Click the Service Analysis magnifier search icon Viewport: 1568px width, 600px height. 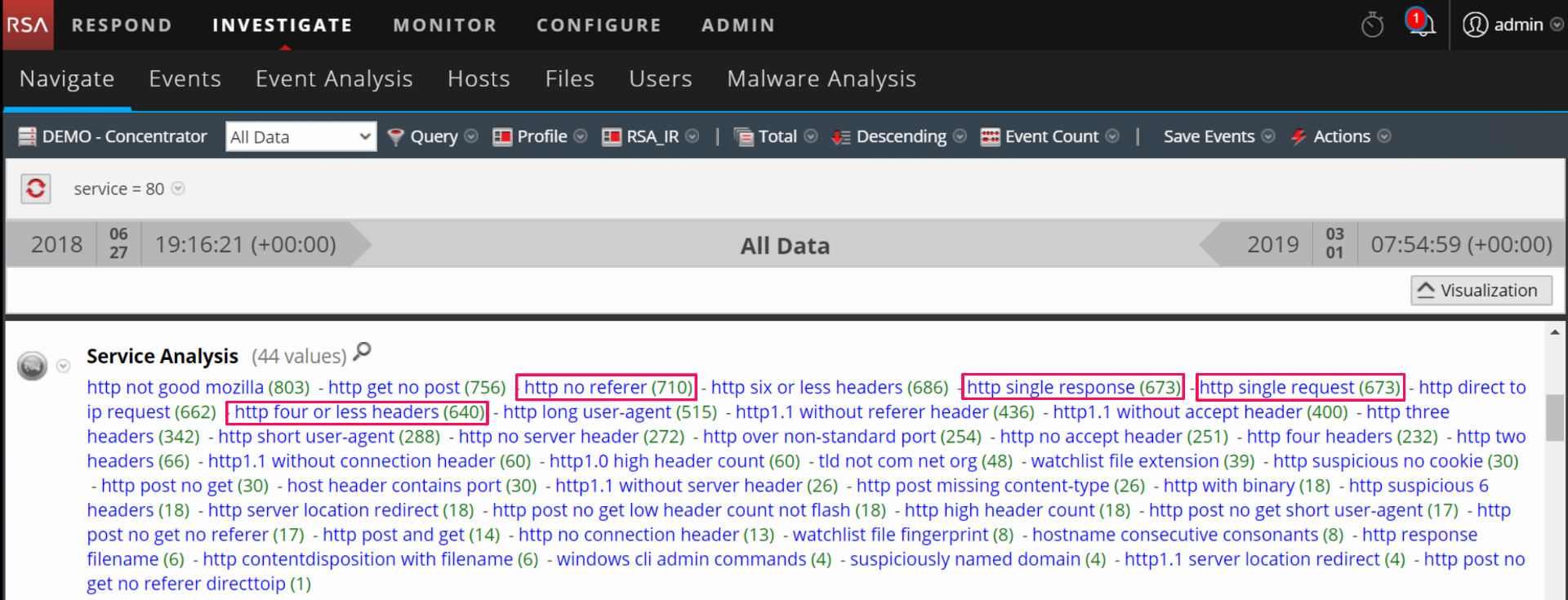pyautogui.click(x=363, y=352)
